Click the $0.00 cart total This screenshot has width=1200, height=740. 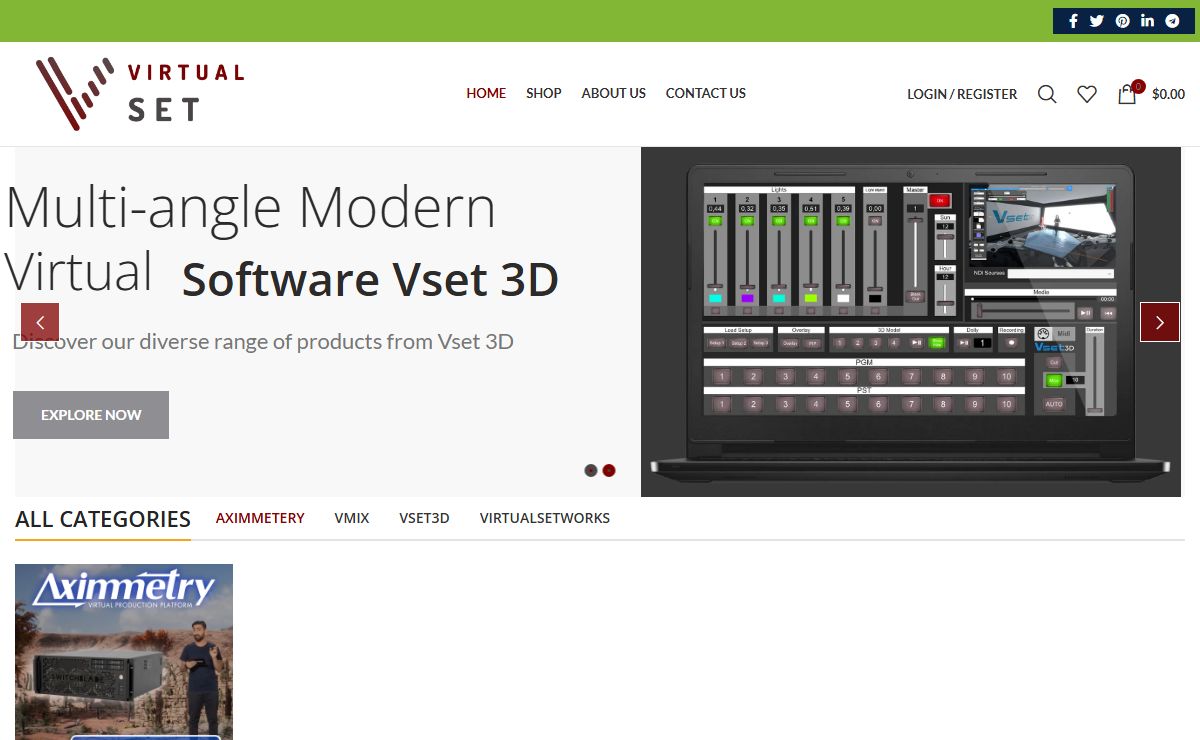(1168, 94)
